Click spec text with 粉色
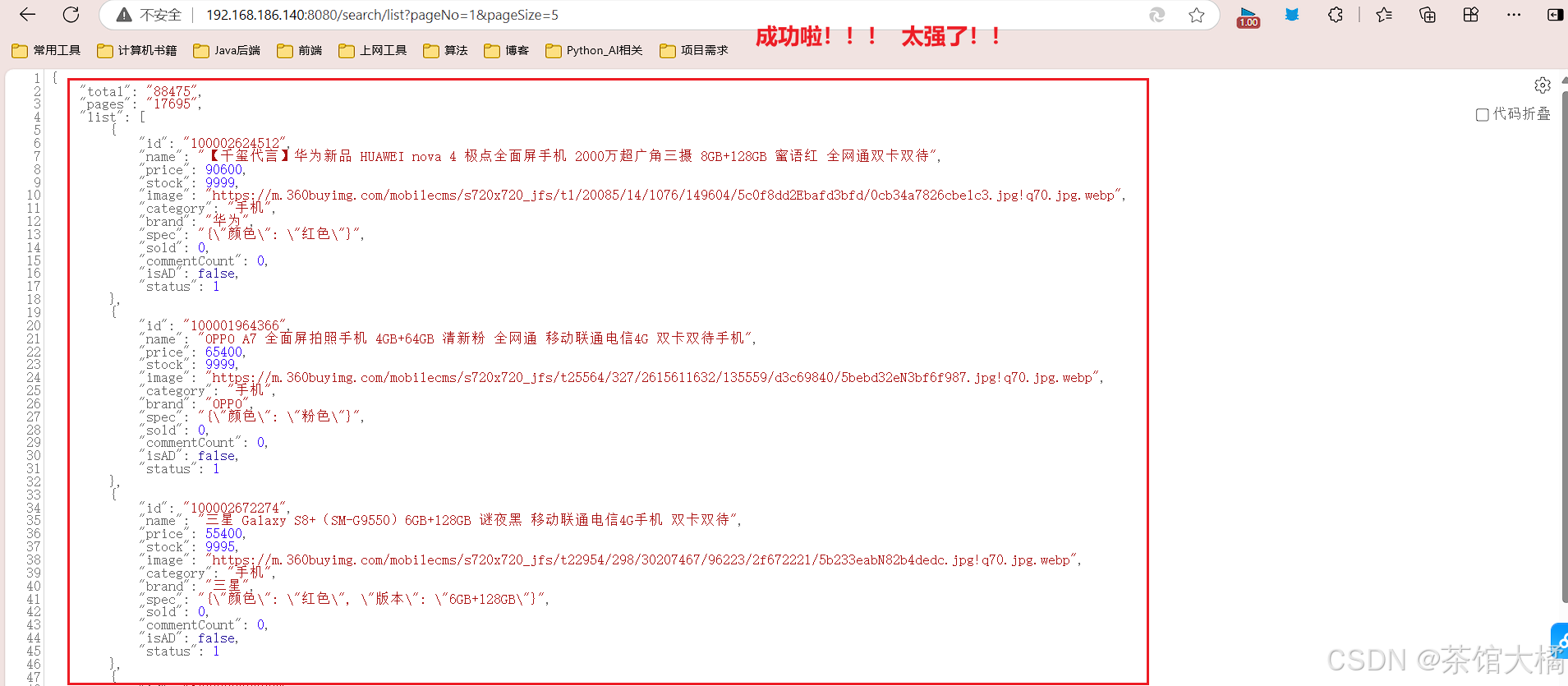Screen dimensions: 1568x686 tap(280, 417)
